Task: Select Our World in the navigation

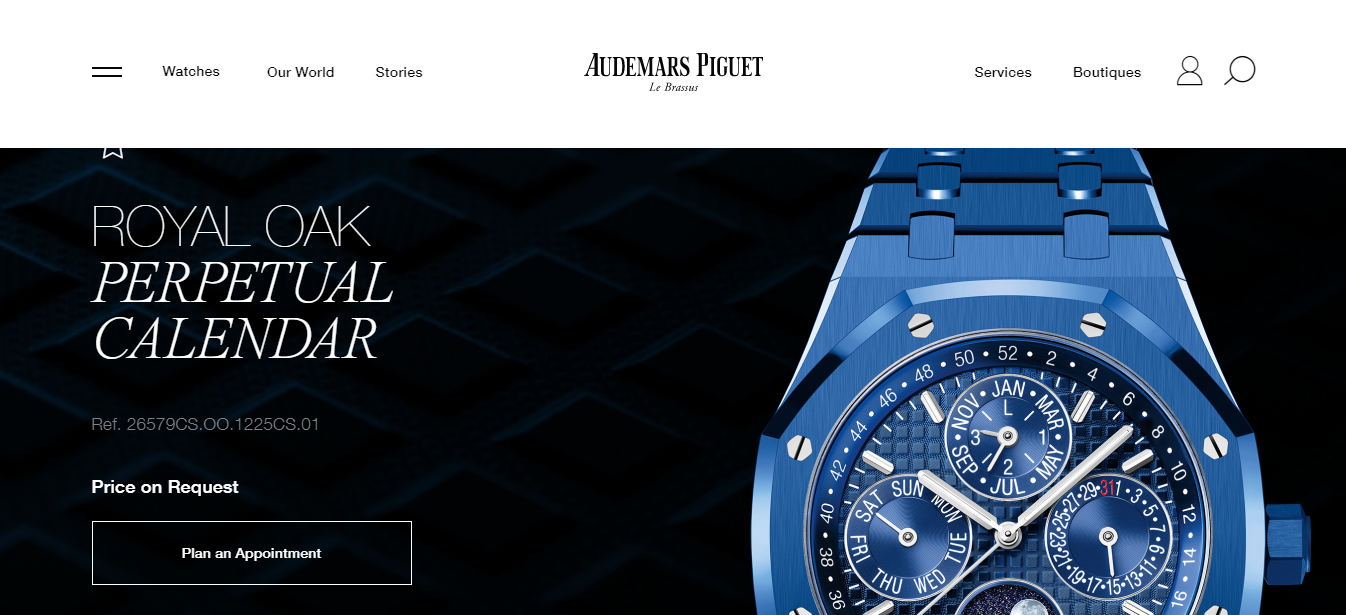Action: coord(300,72)
